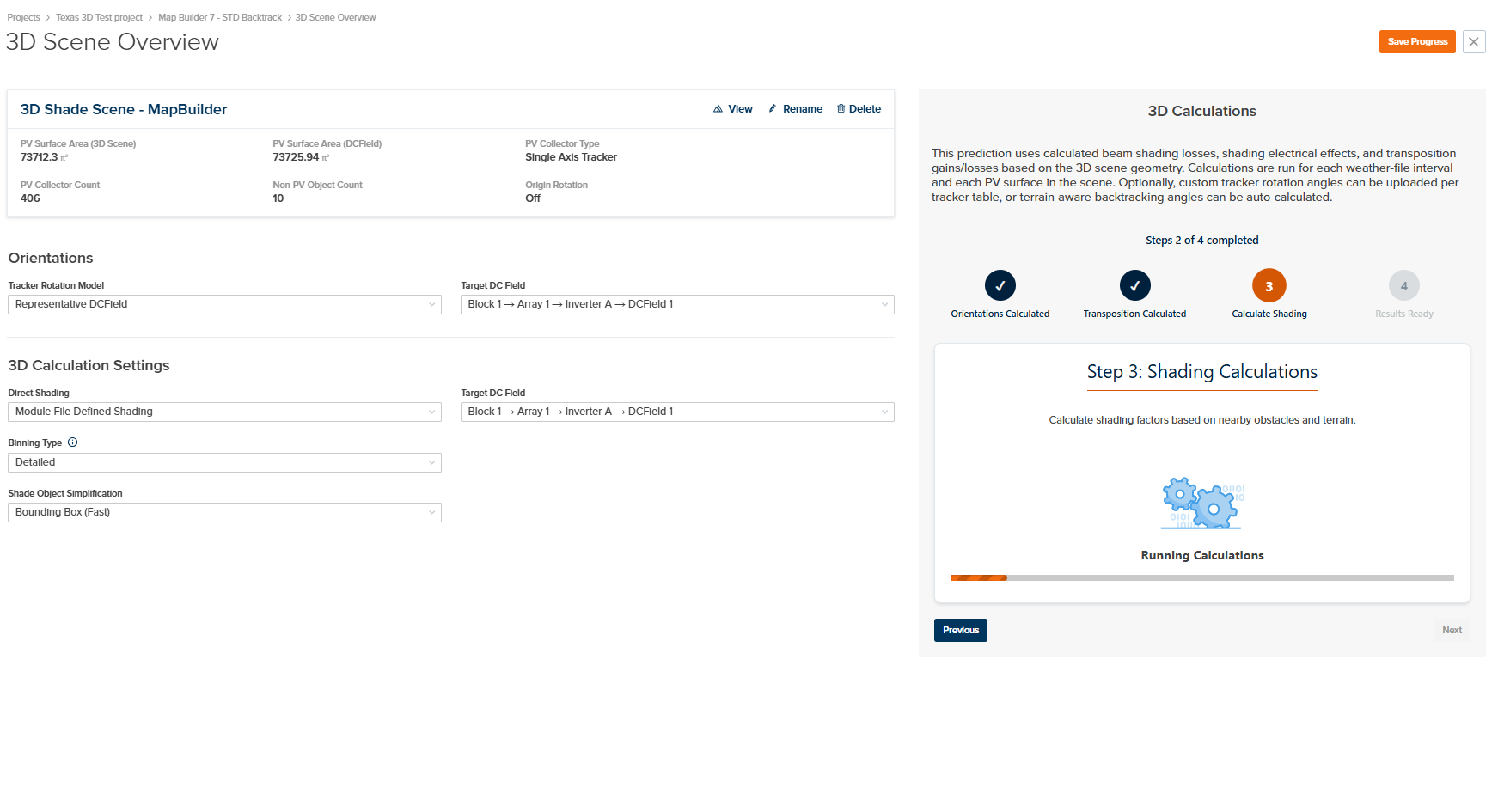Open 3D Calculation Settings Target DC Field dropdown
Screen dimensions: 1498x812
677,412
